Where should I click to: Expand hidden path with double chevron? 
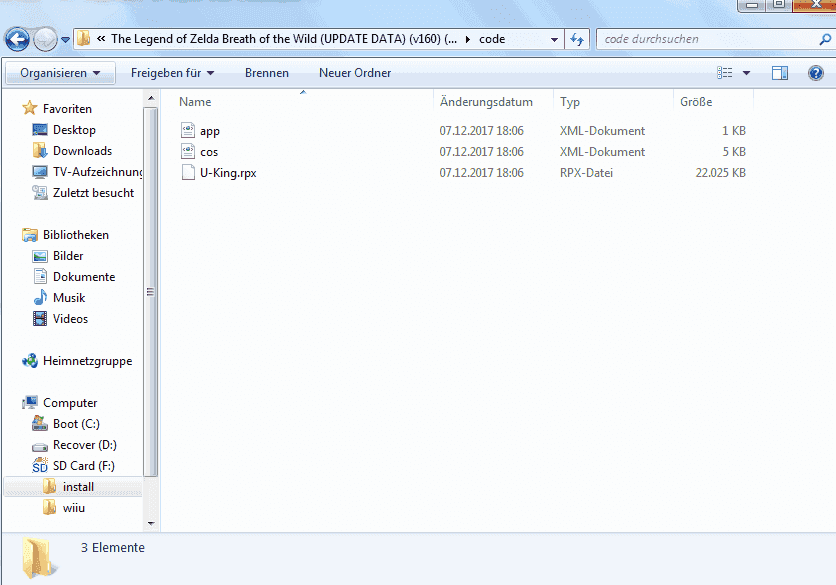coord(101,38)
